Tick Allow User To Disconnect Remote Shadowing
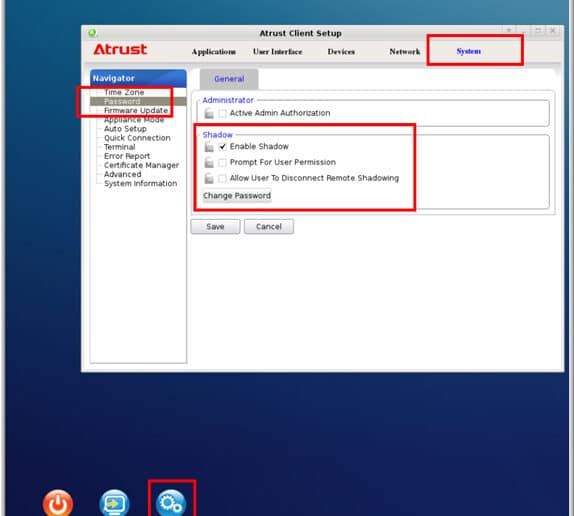574x516 pixels. pyautogui.click(x=222, y=178)
